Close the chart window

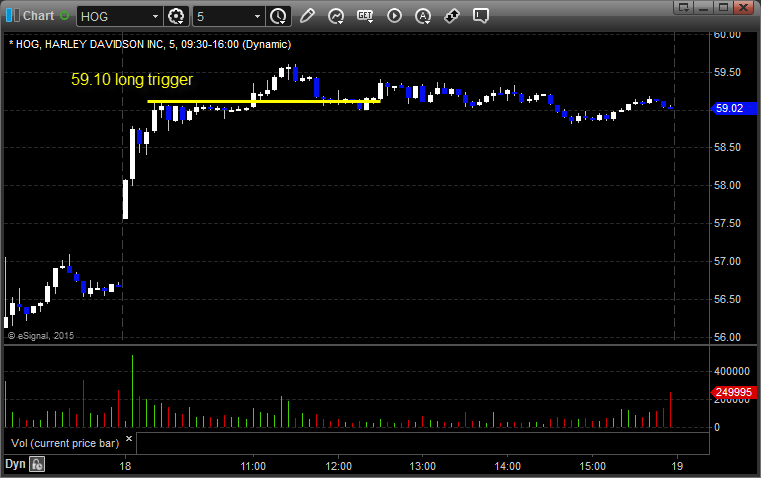743,7
